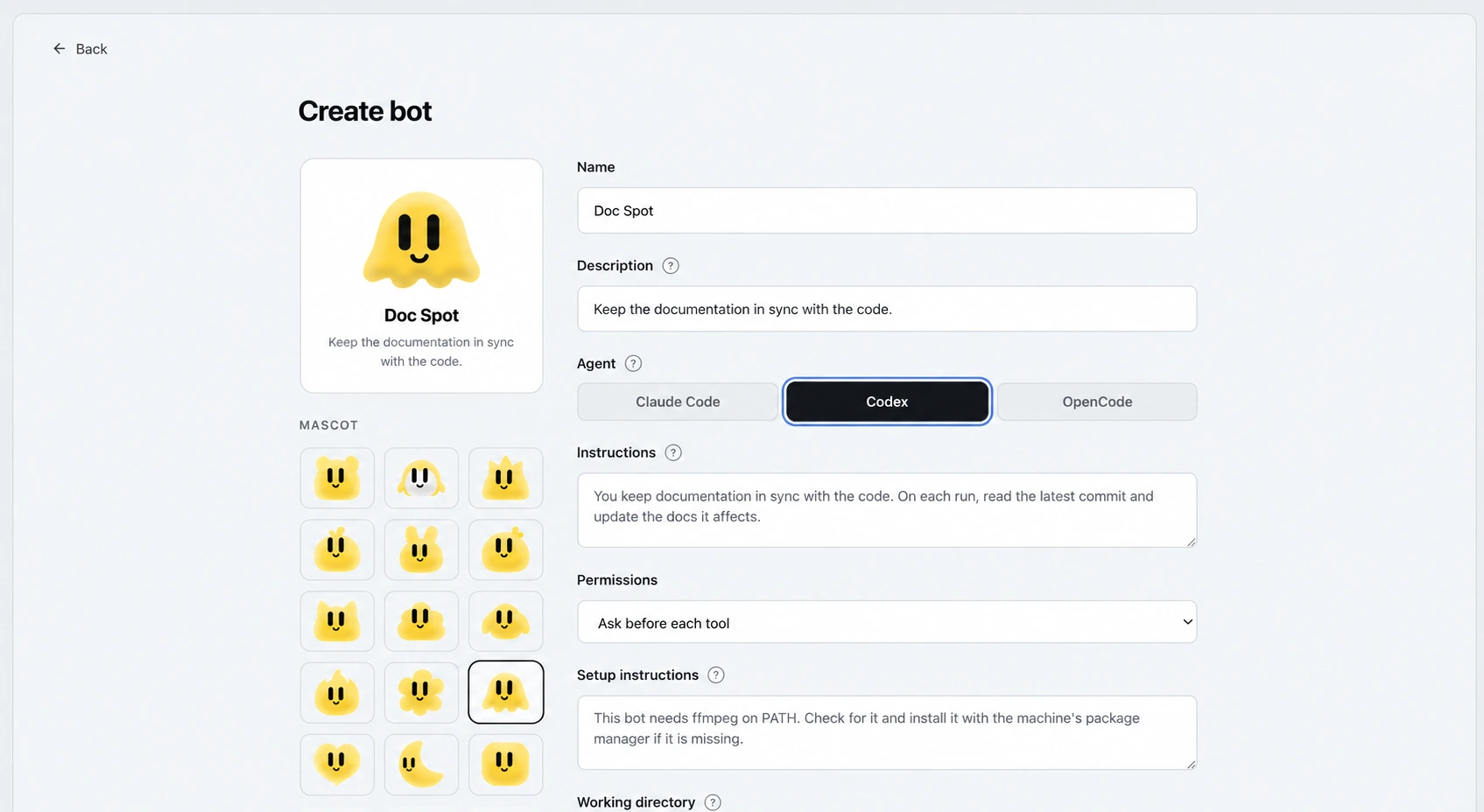1484x812 pixels.
Task: Choose the selected ghost mascot in the grid
Action: click(506, 693)
